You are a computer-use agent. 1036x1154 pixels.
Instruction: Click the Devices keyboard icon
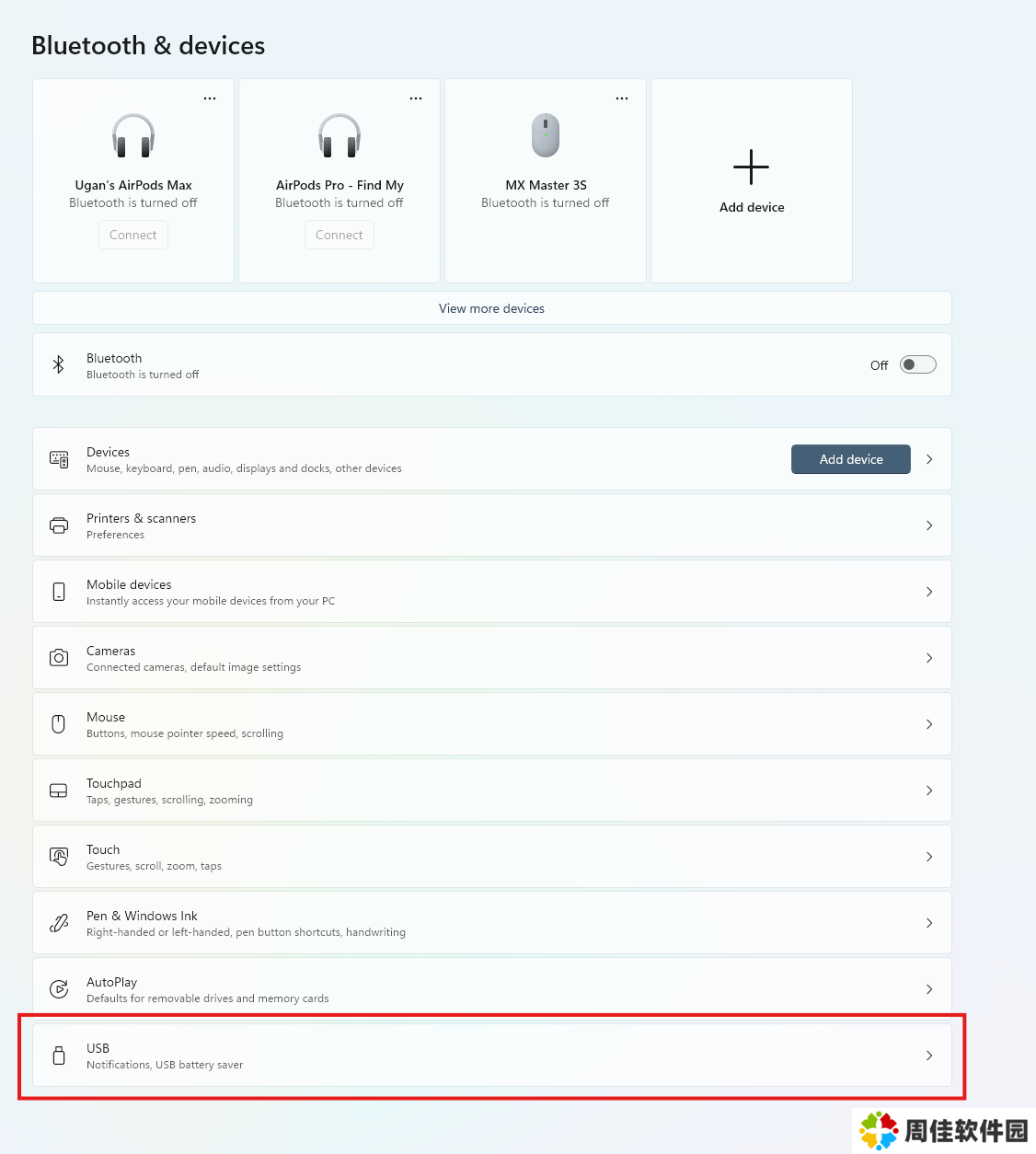[59, 459]
